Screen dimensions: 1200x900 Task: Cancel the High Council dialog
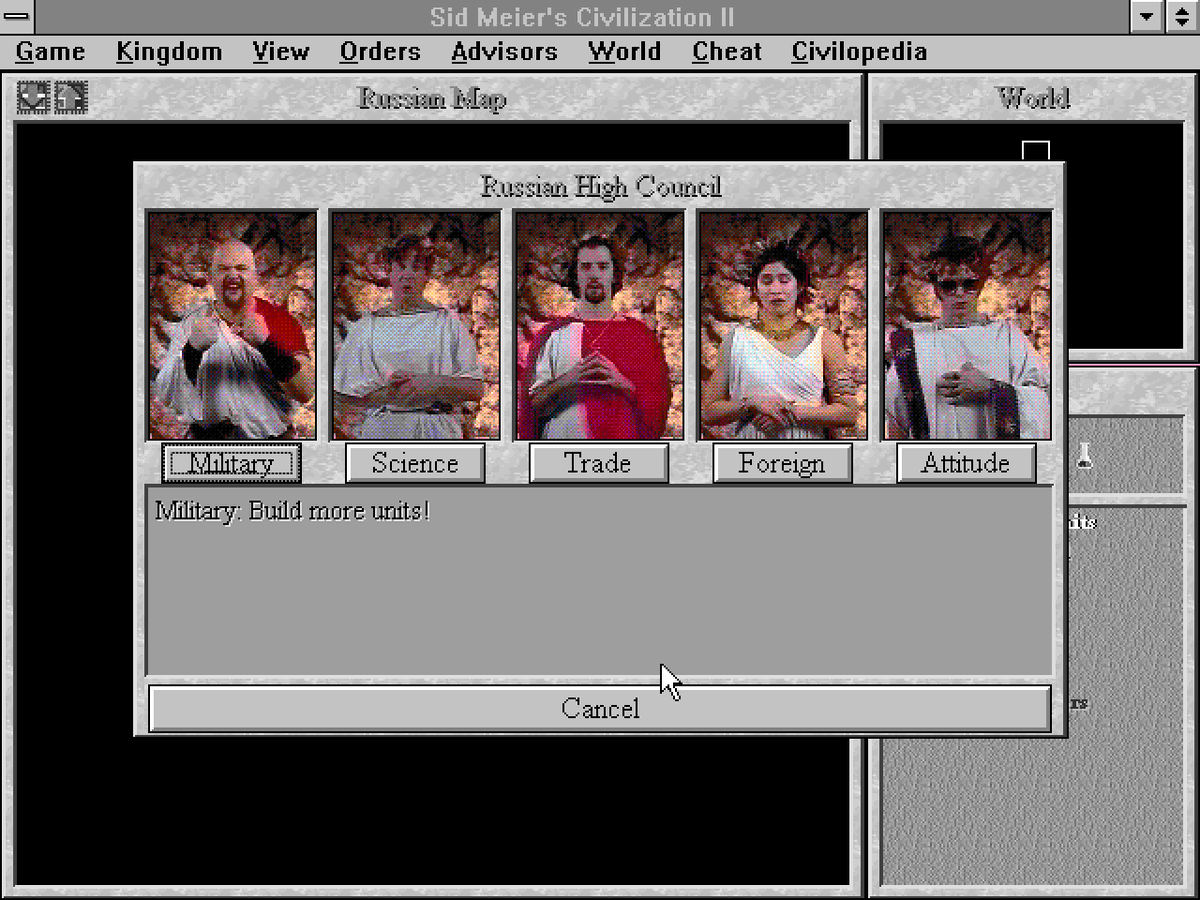[600, 708]
